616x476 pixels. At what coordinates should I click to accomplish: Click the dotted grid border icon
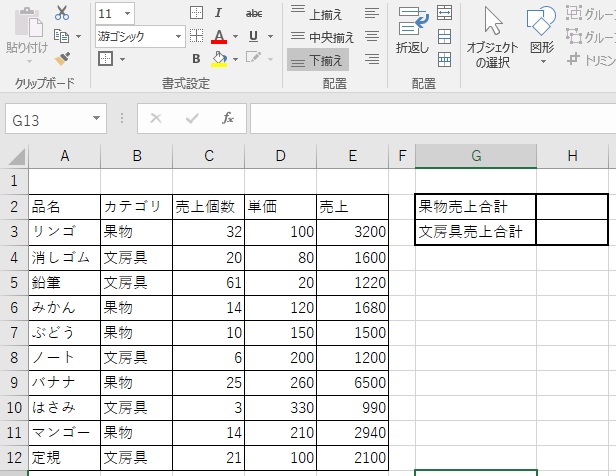pyautogui.click(x=196, y=36)
